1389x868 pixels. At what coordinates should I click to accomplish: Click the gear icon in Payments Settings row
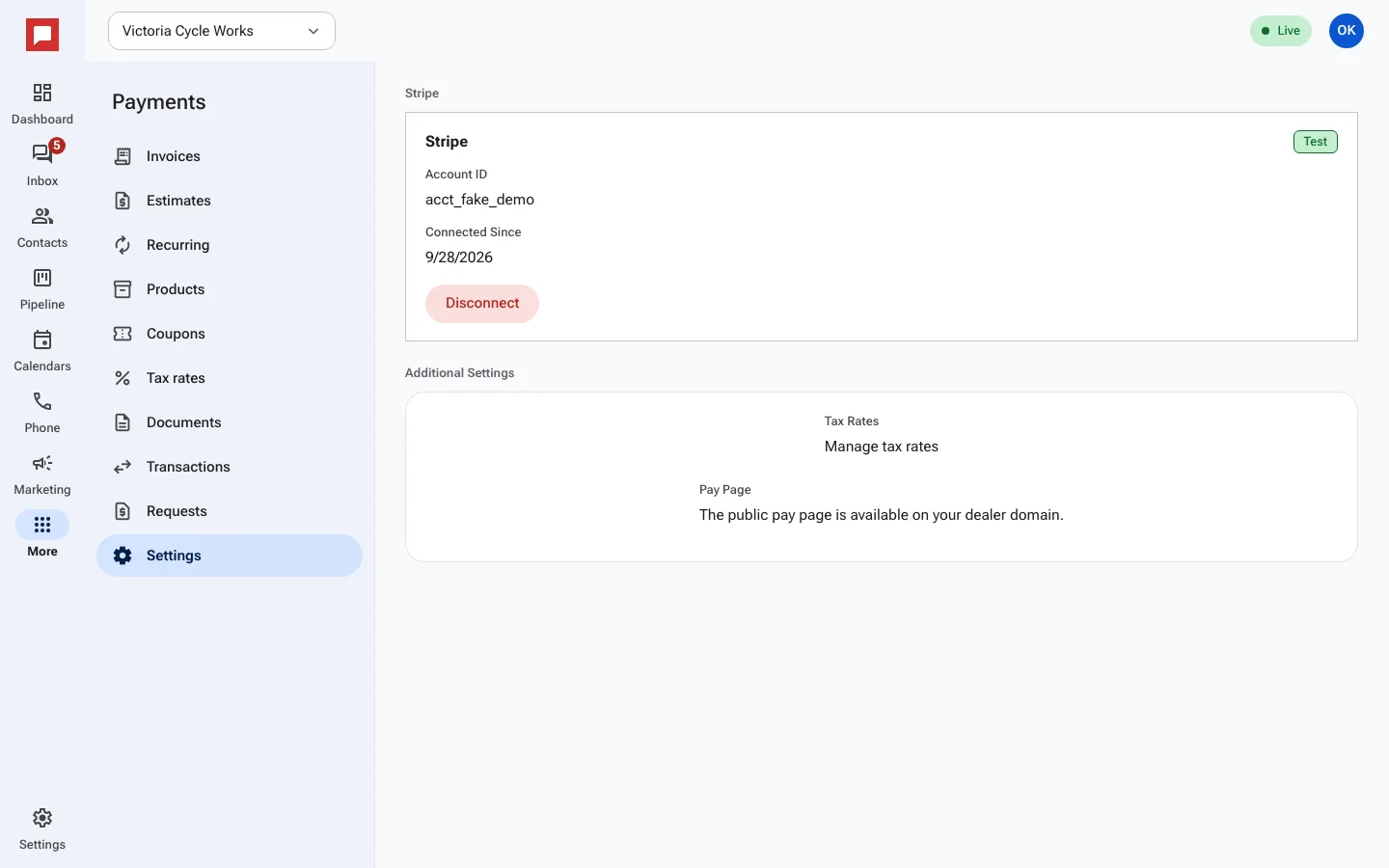click(123, 556)
